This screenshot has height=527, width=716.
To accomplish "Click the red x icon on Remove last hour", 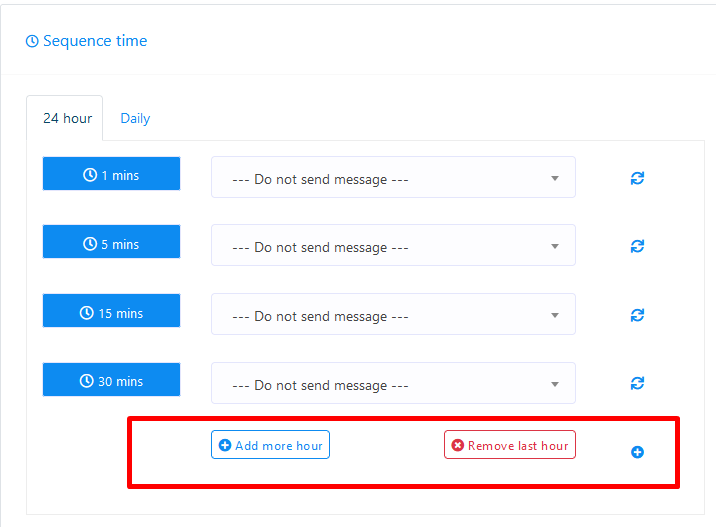I will (x=458, y=446).
